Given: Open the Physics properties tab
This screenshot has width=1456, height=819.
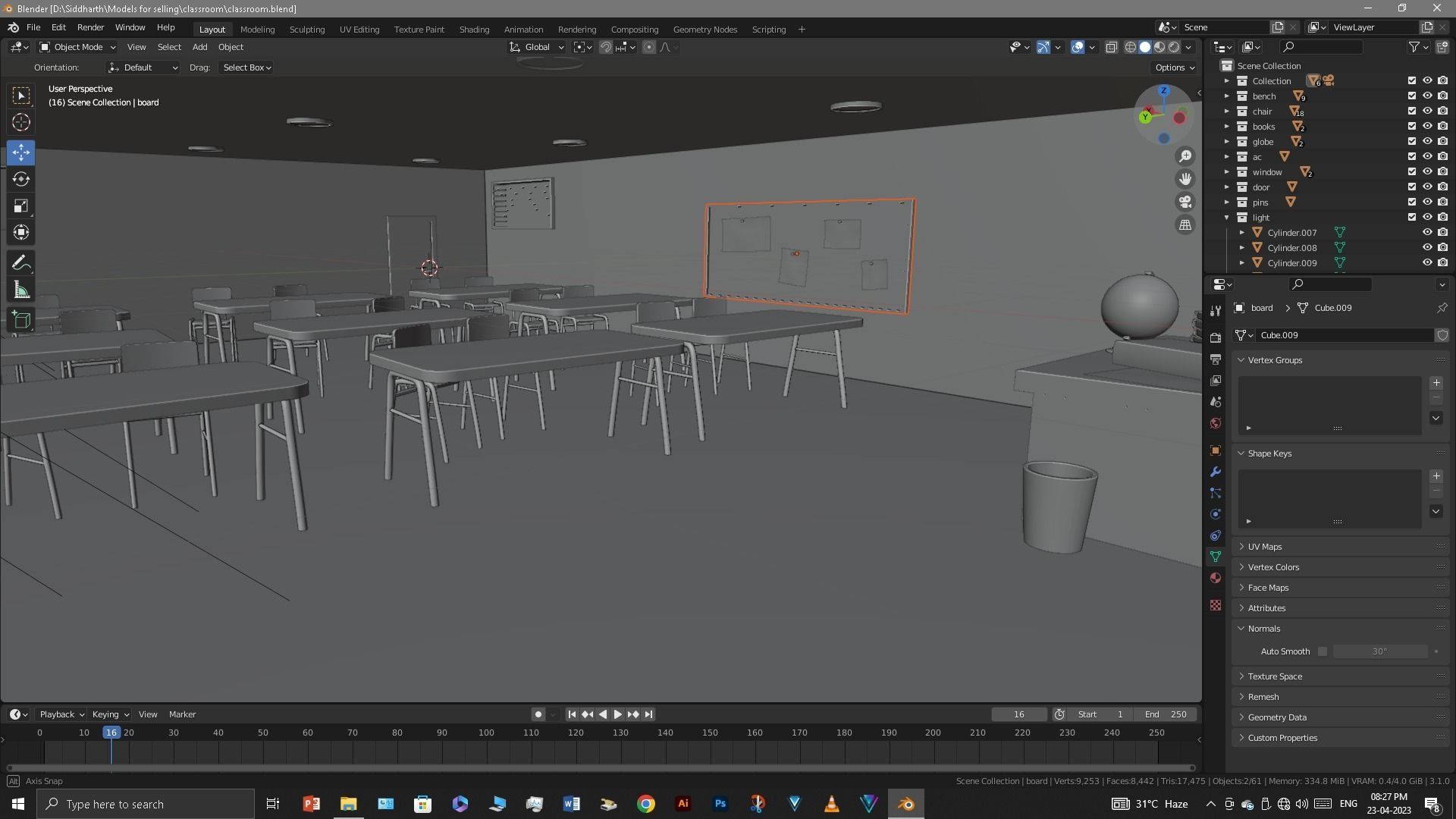Looking at the screenshot, I should [1216, 514].
